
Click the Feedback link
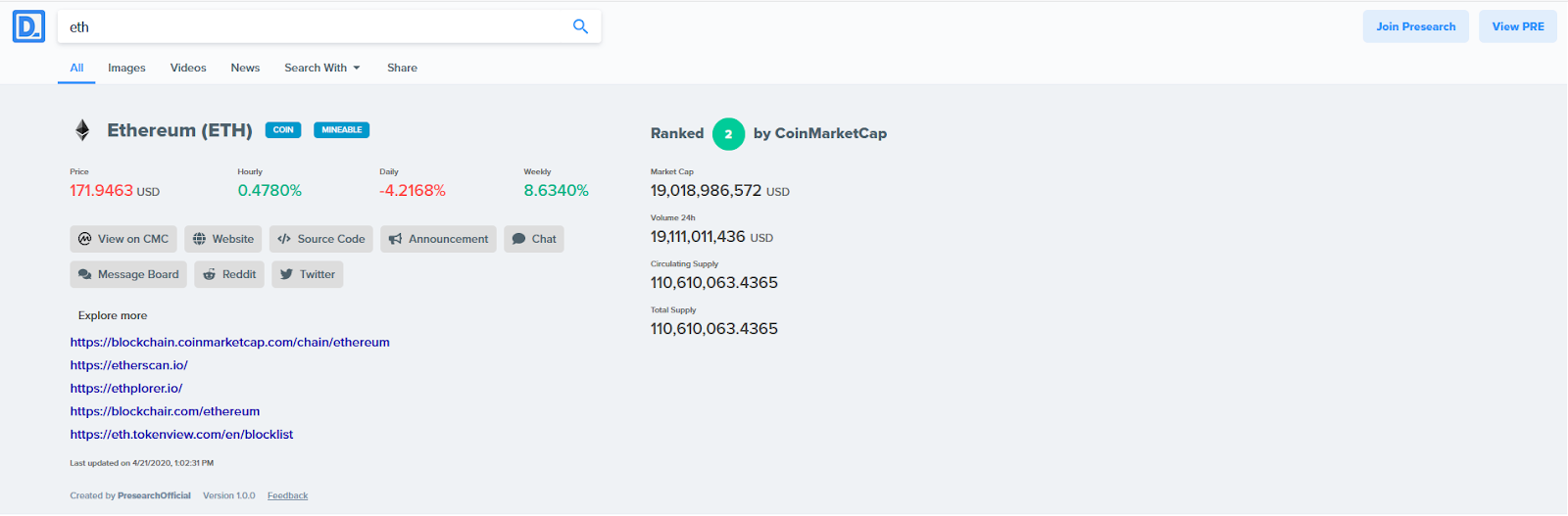(x=287, y=495)
